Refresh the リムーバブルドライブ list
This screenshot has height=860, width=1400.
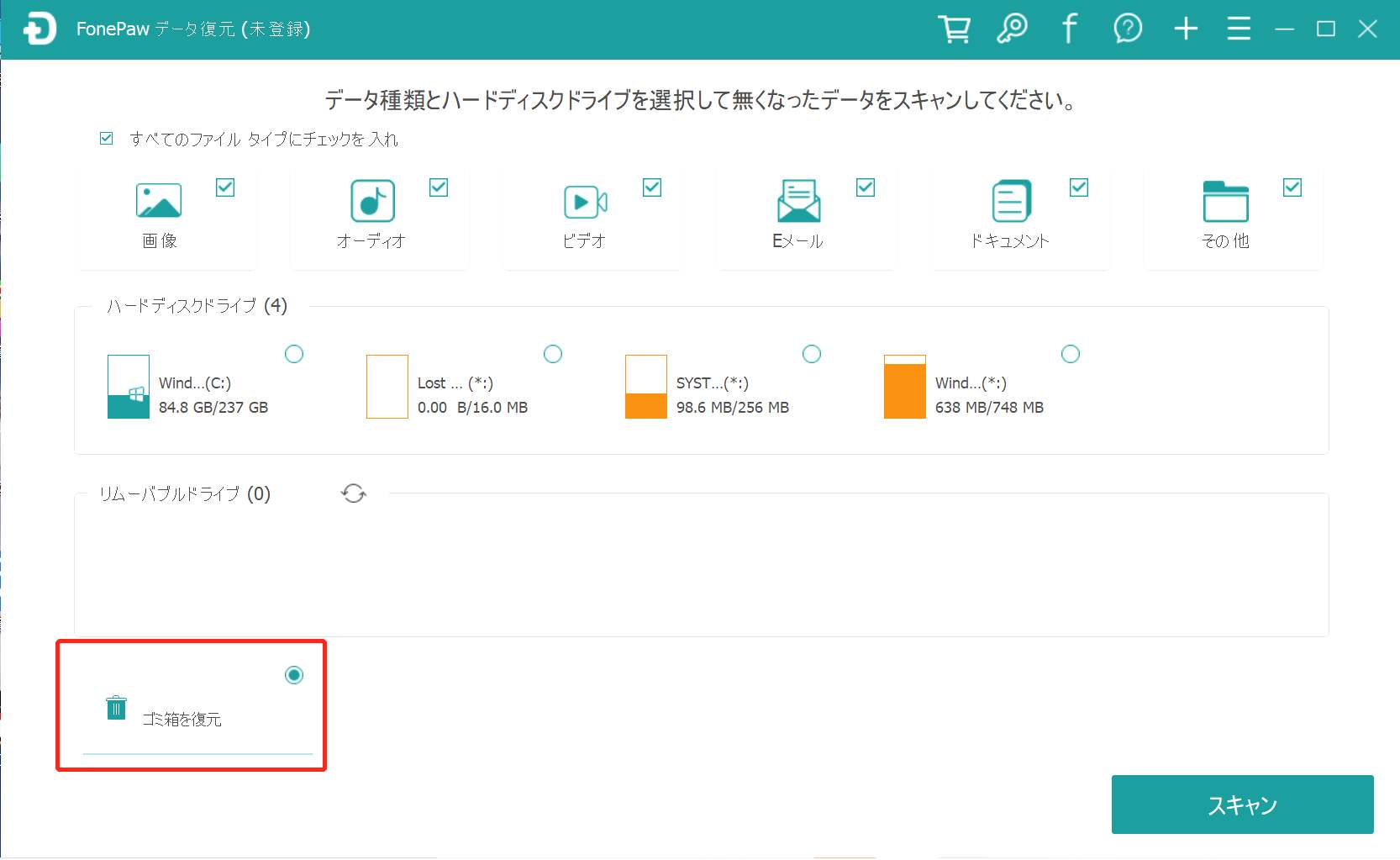pyautogui.click(x=354, y=494)
